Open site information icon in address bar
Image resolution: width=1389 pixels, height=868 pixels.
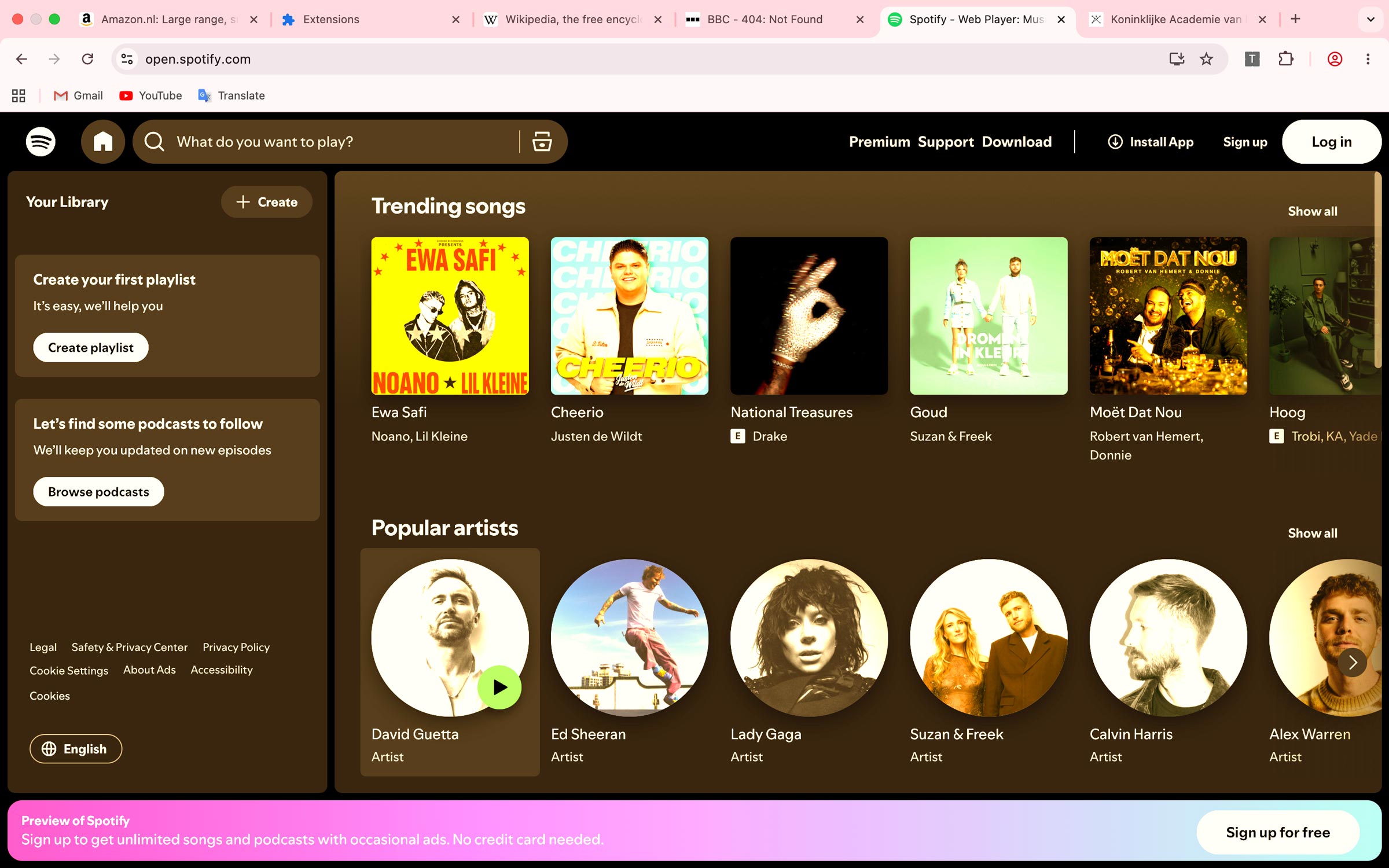(127, 59)
